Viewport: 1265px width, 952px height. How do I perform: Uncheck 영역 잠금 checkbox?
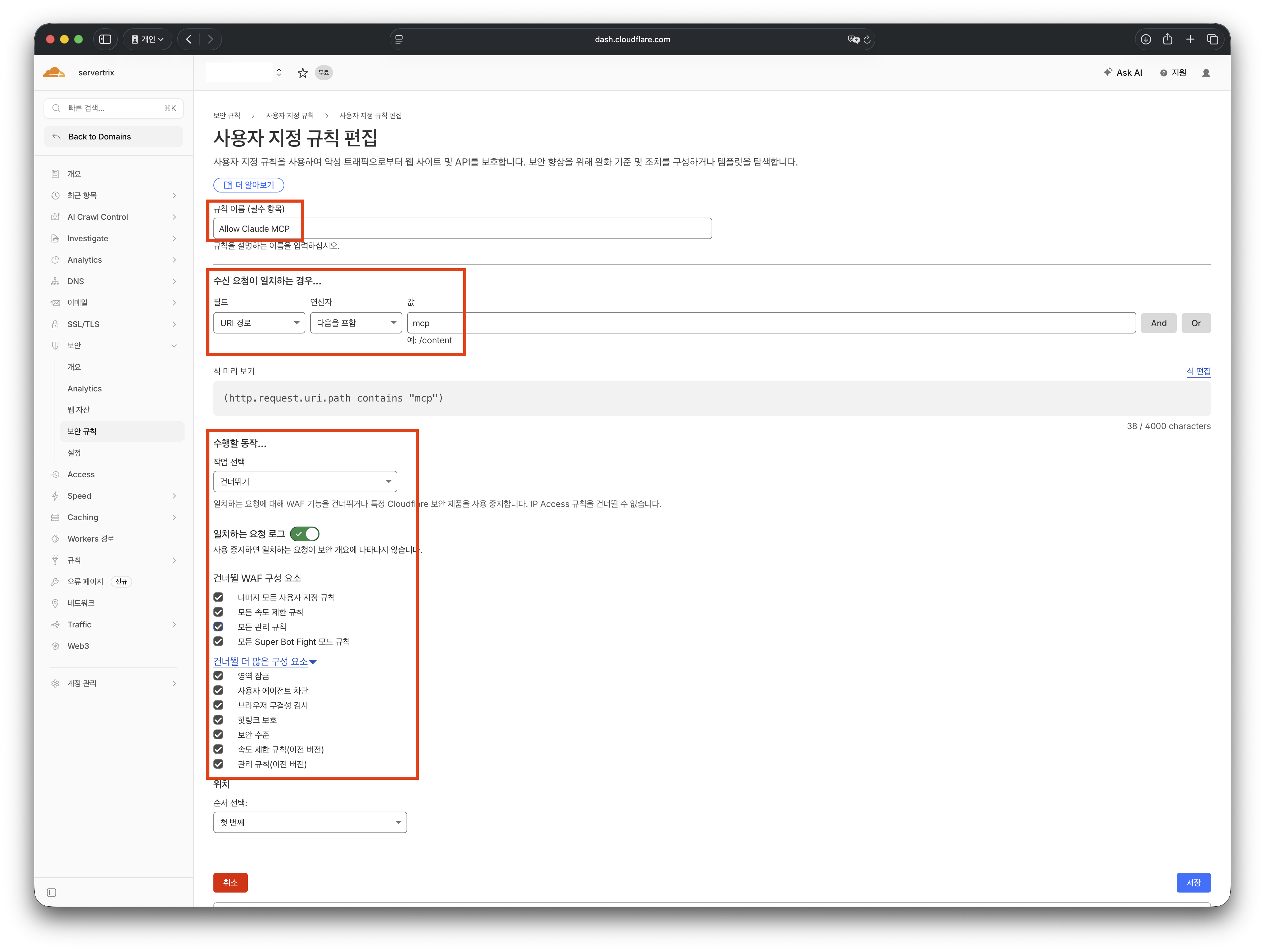tap(219, 676)
